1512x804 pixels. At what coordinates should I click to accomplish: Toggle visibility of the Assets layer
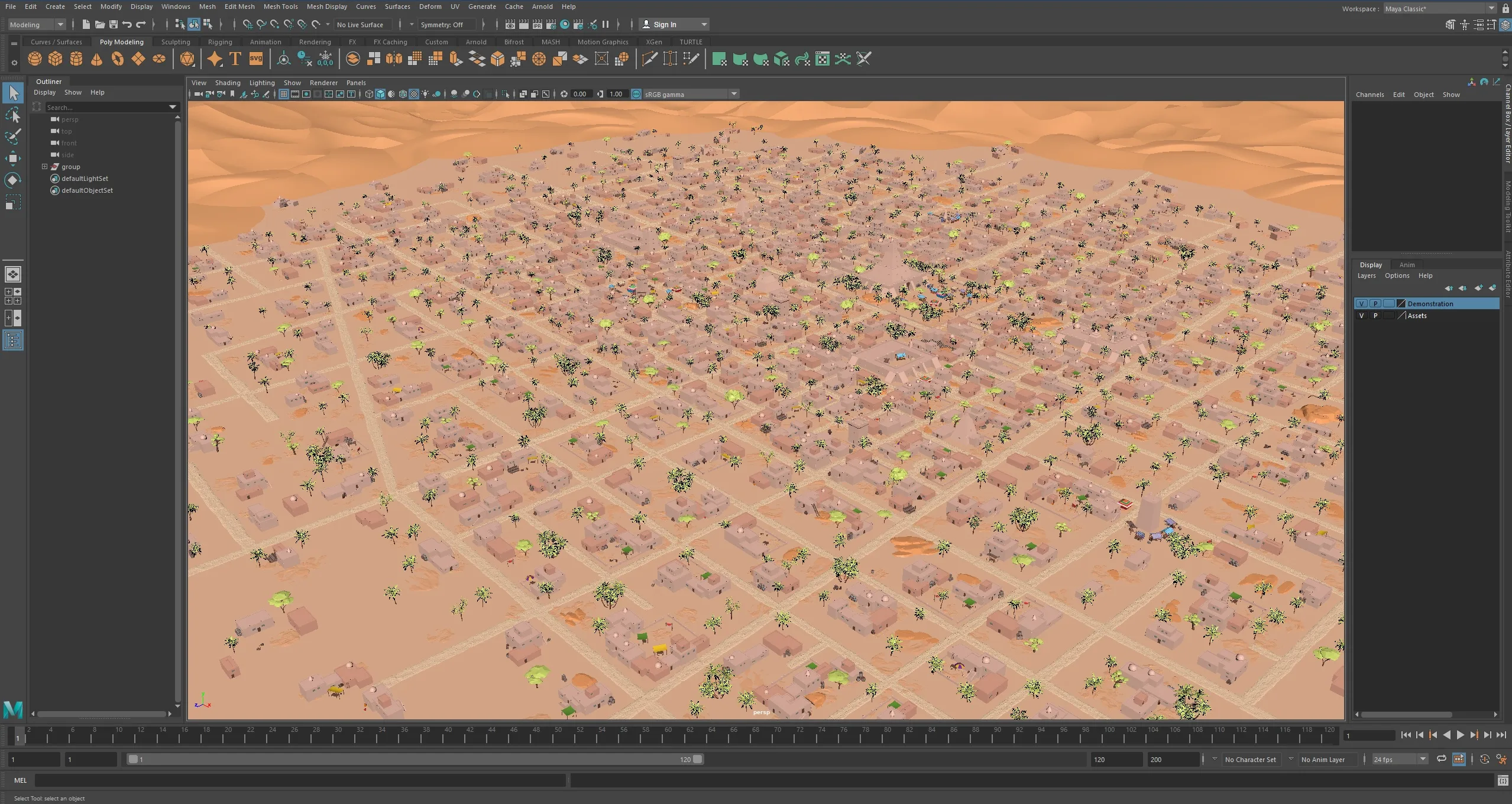pyautogui.click(x=1361, y=316)
